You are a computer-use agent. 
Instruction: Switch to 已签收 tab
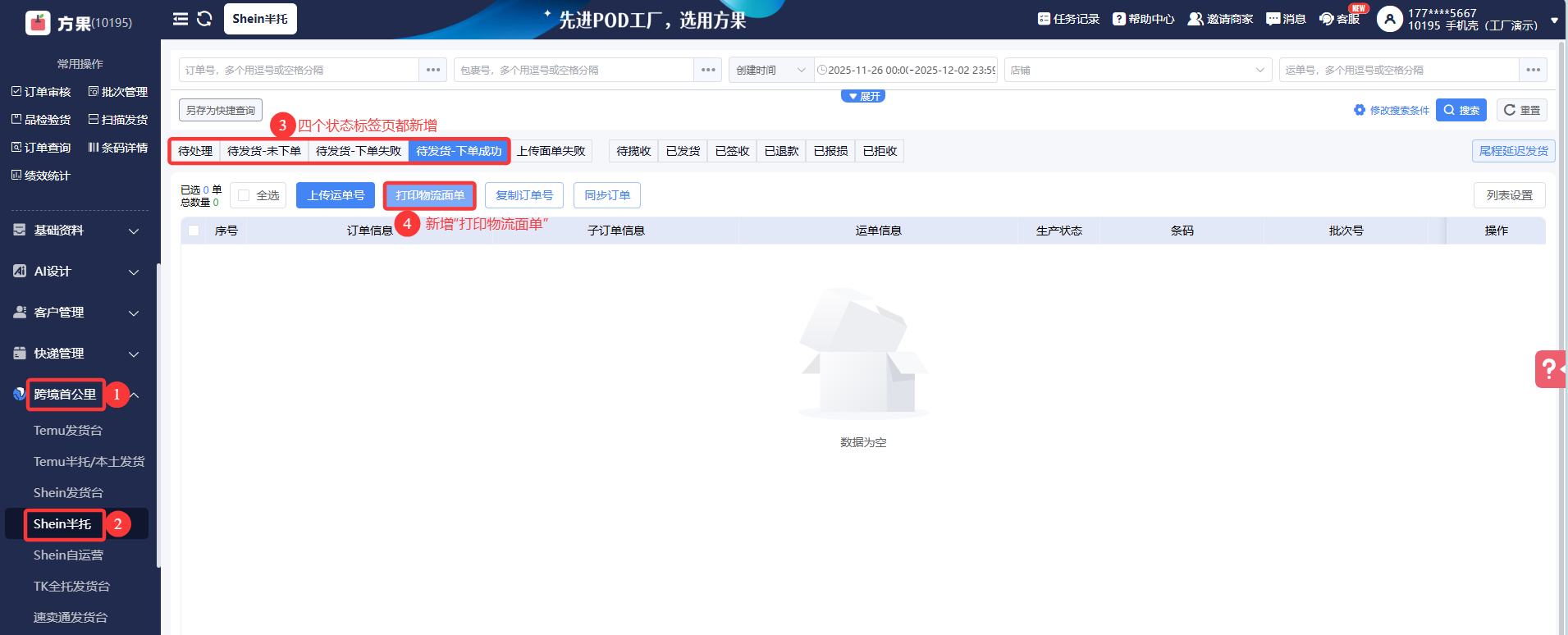tap(732, 151)
